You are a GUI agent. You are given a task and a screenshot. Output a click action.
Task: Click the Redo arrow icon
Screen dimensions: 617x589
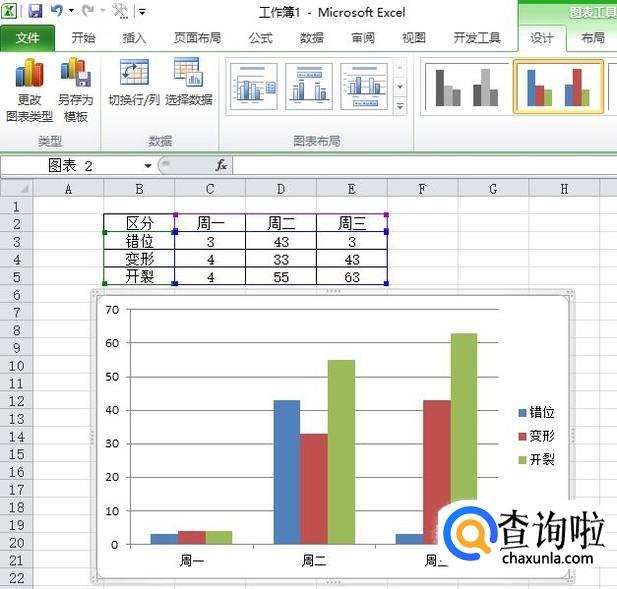(88, 10)
